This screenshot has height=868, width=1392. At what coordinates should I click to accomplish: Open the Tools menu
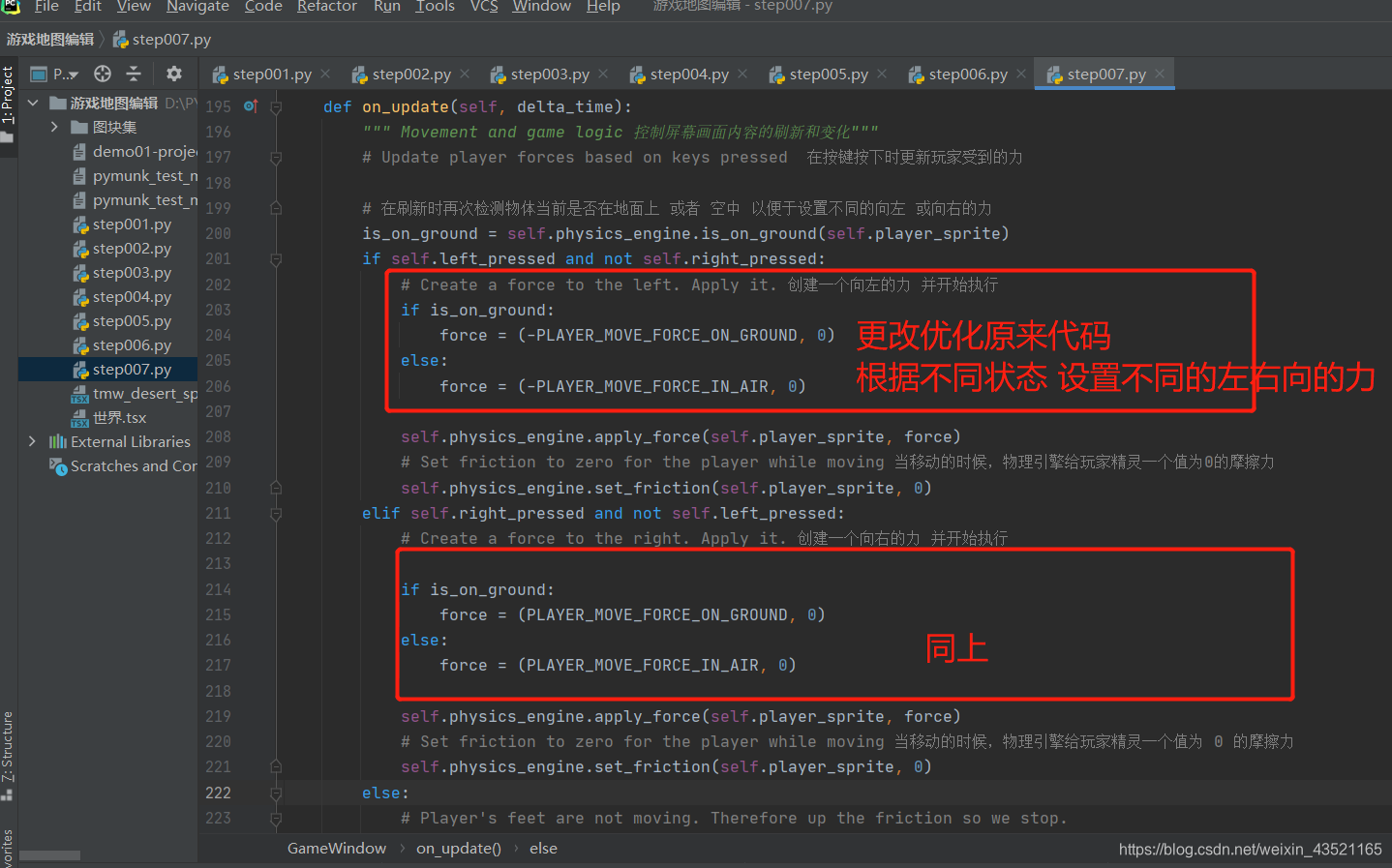click(436, 6)
